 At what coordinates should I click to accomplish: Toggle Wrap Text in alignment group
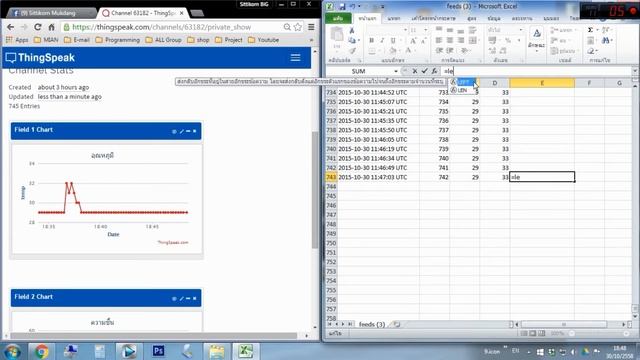pyautogui.click(x=473, y=30)
